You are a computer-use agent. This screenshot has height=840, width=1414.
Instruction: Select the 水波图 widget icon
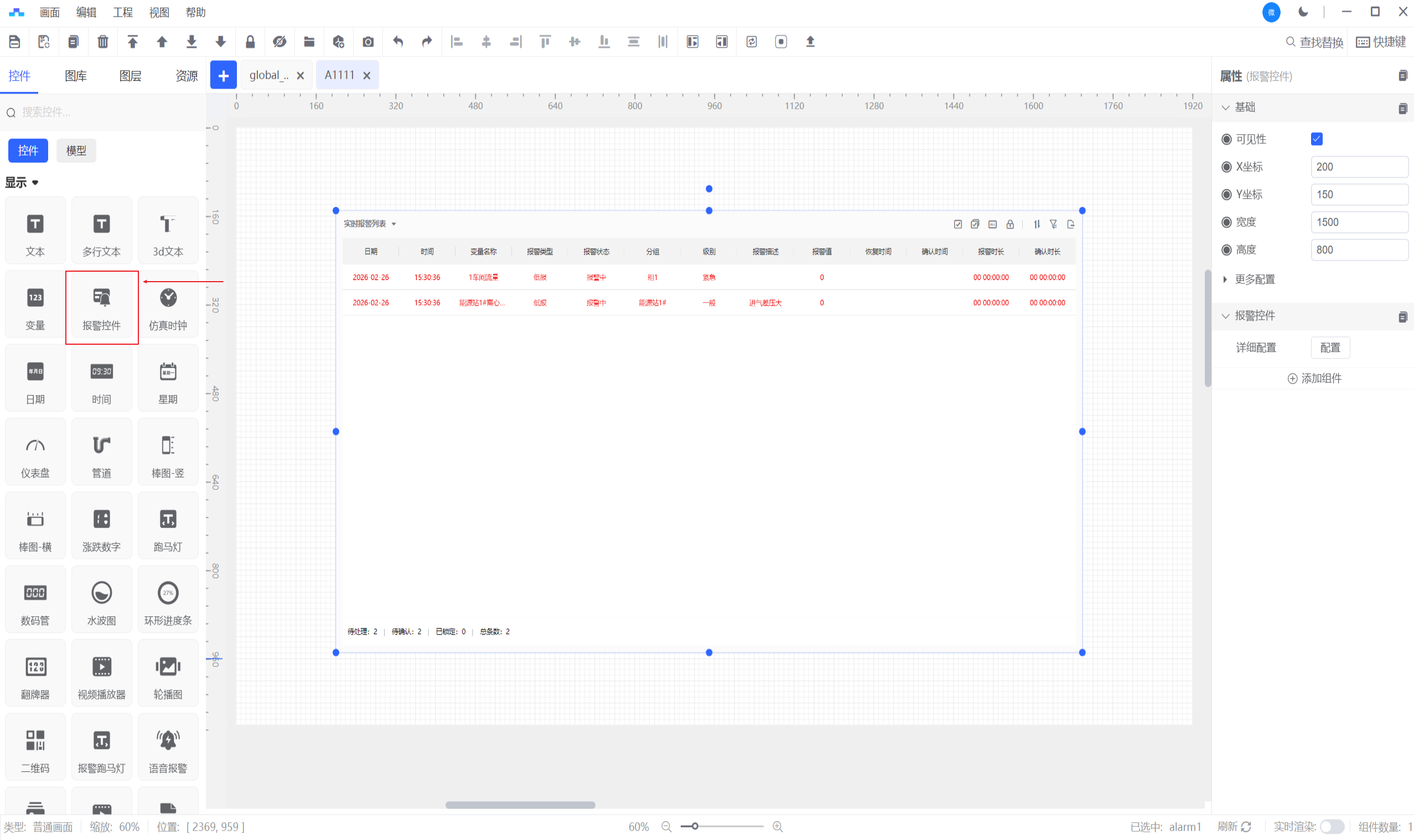point(102,602)
